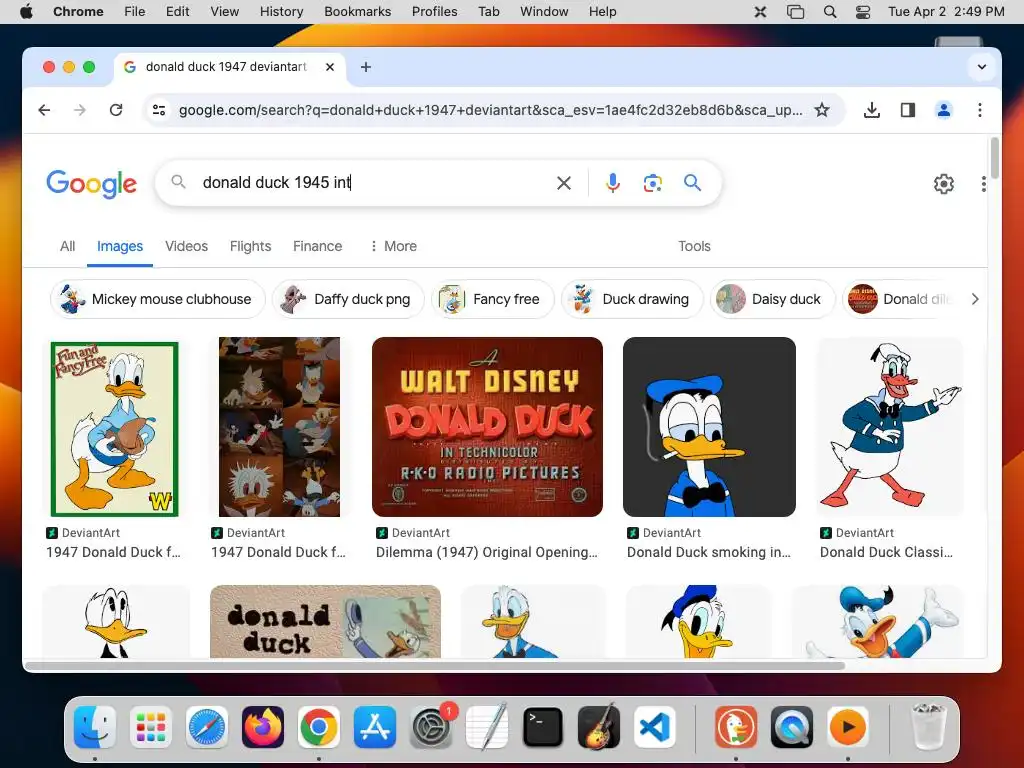
Task: Expand the More search categories
Action: (393, 246)
